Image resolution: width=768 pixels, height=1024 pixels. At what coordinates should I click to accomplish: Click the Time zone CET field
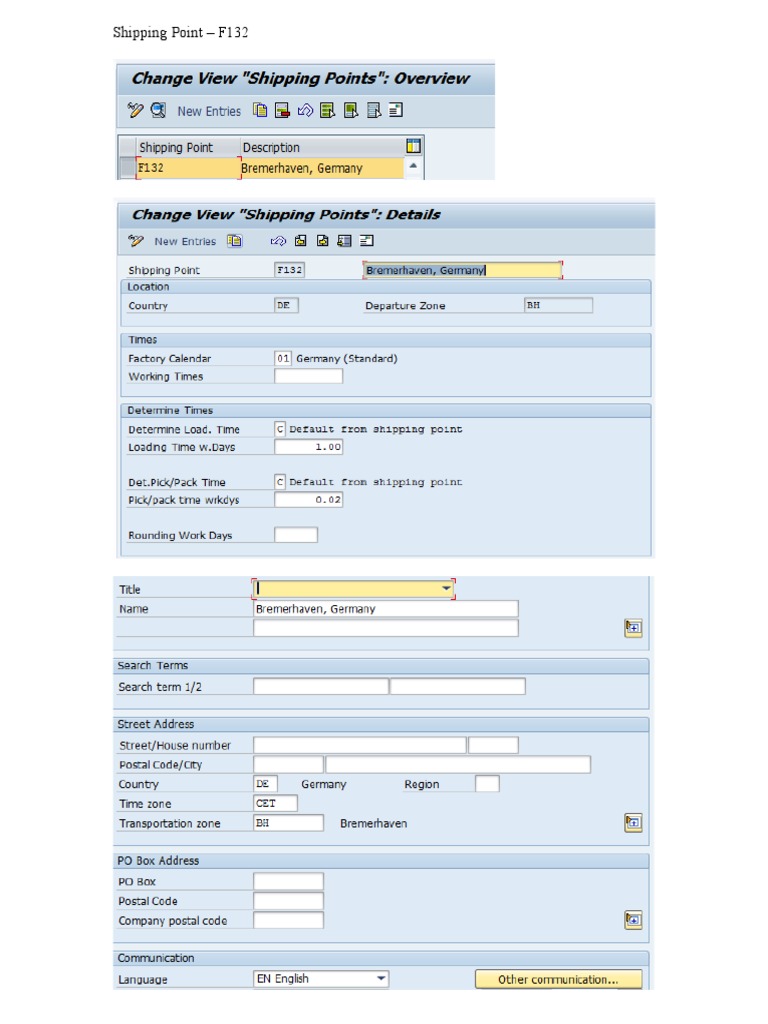click(276, 803)
